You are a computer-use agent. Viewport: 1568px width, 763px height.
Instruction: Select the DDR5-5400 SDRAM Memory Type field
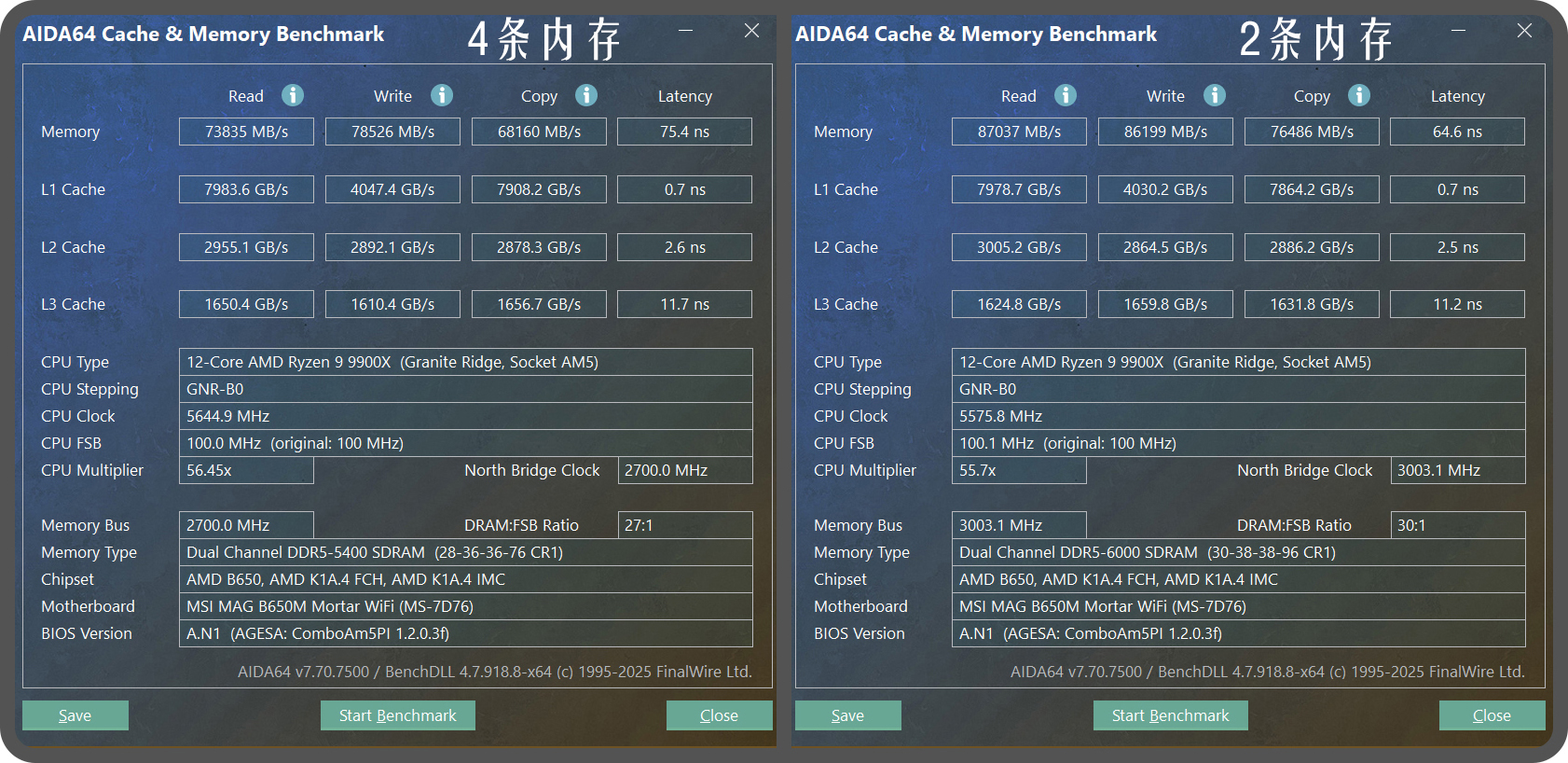[x=466, y=552]
